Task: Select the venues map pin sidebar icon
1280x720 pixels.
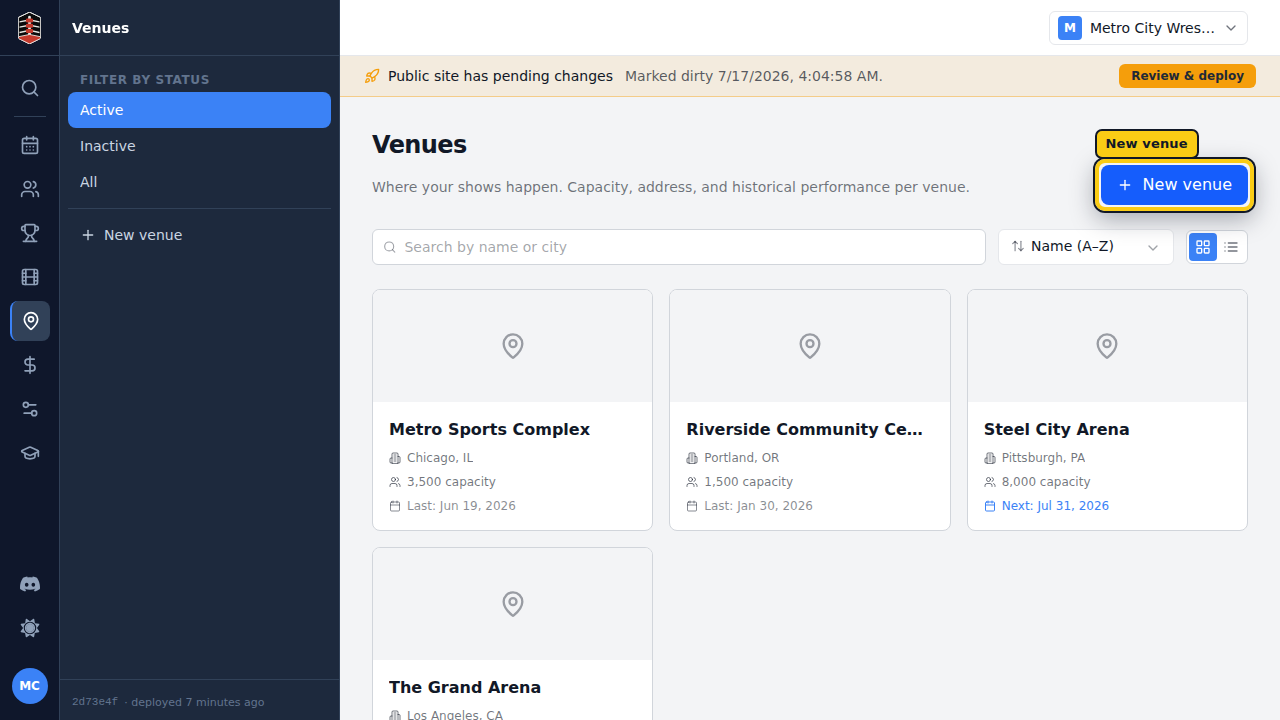Action: [x=30, y=321]
